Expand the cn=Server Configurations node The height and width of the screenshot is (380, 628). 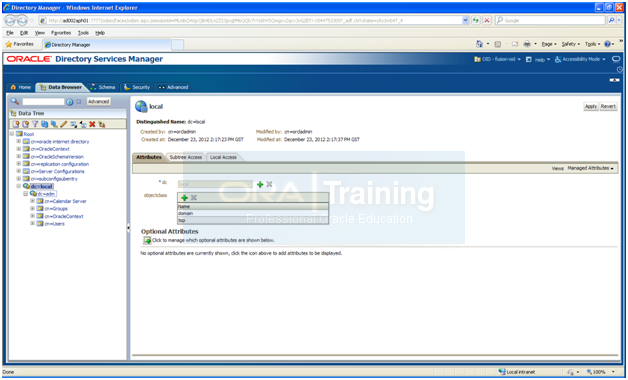click(x=18, y=171)
